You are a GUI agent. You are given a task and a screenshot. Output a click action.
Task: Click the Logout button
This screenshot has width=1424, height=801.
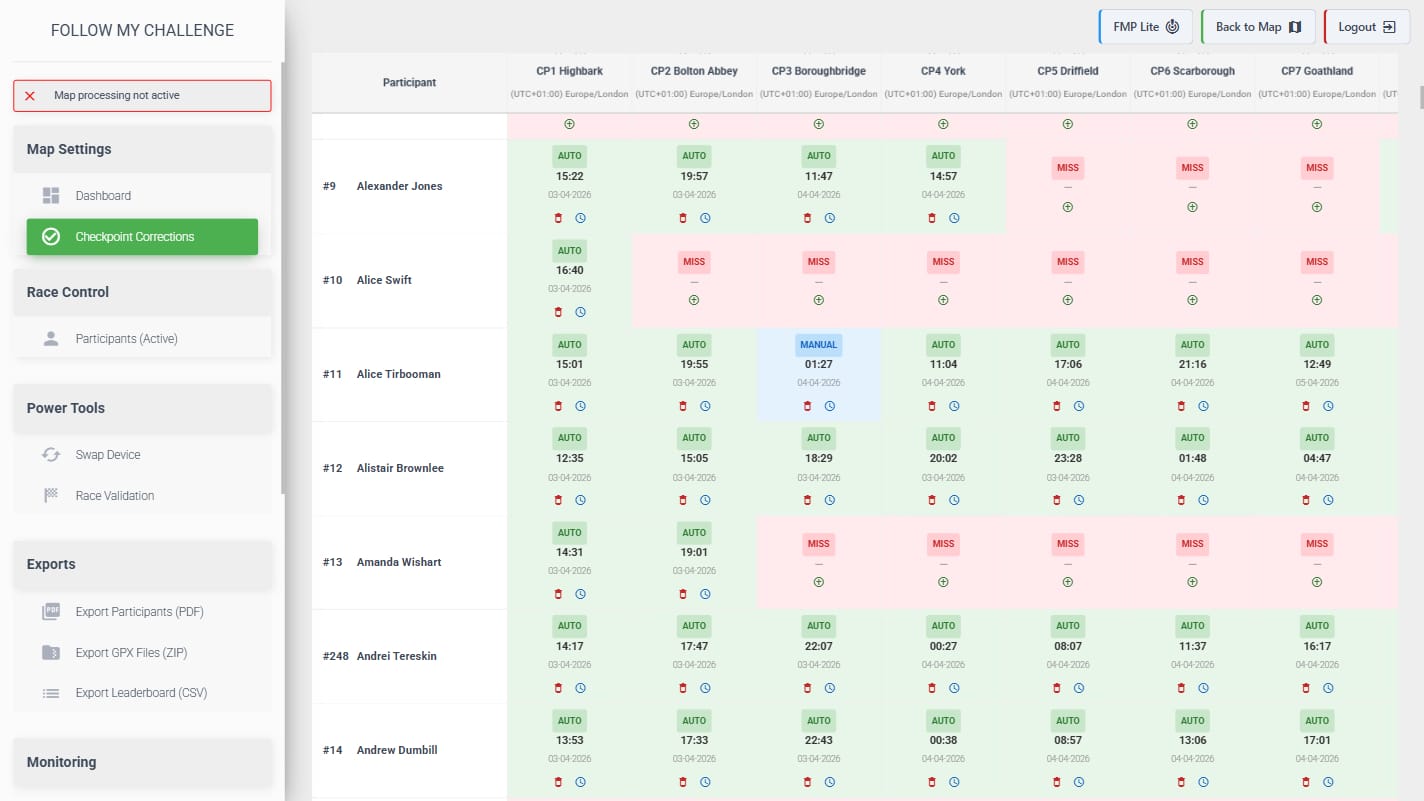(1365, 27)
